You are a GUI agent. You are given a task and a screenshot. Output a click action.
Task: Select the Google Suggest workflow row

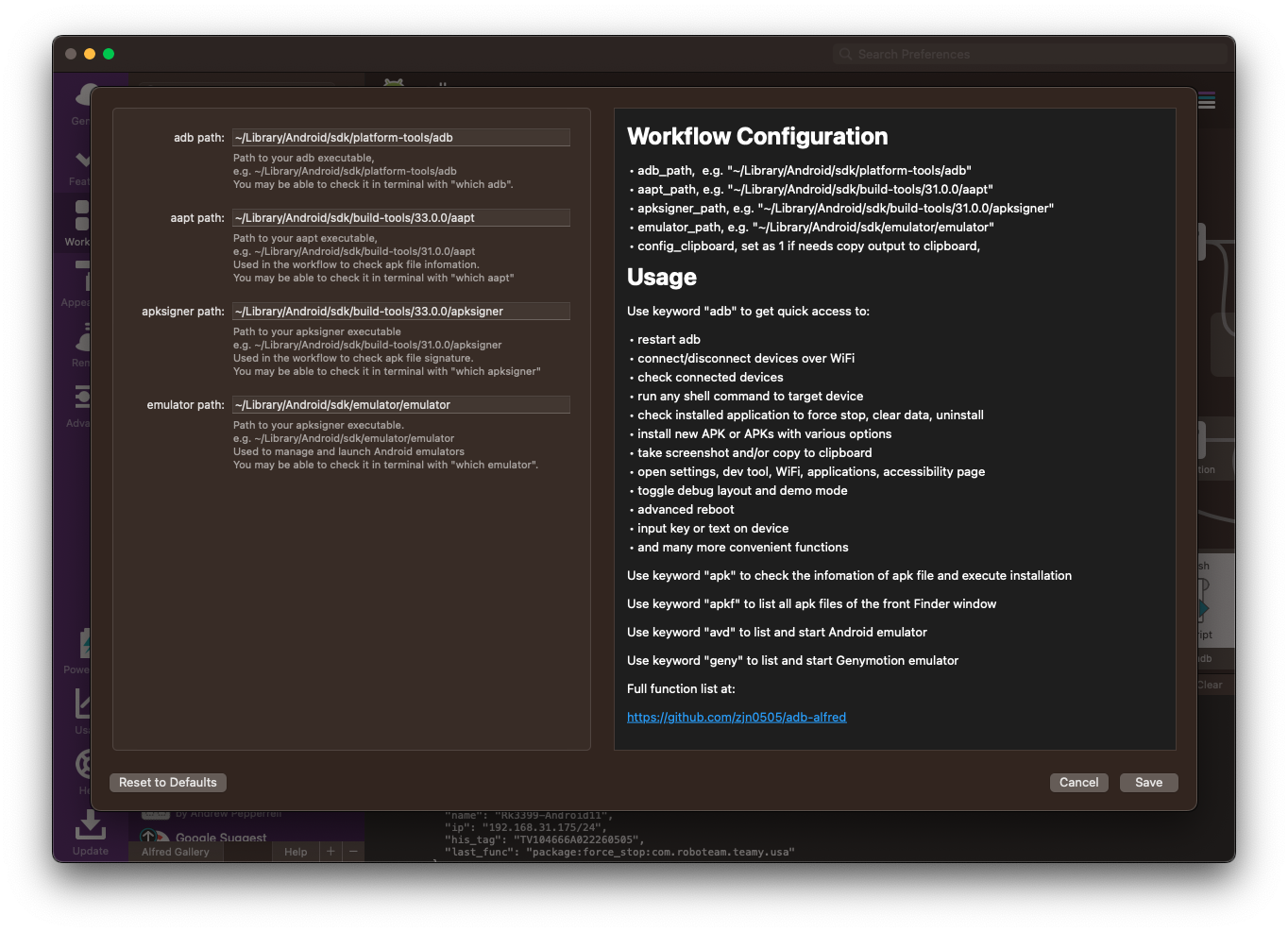coord(247,837)
